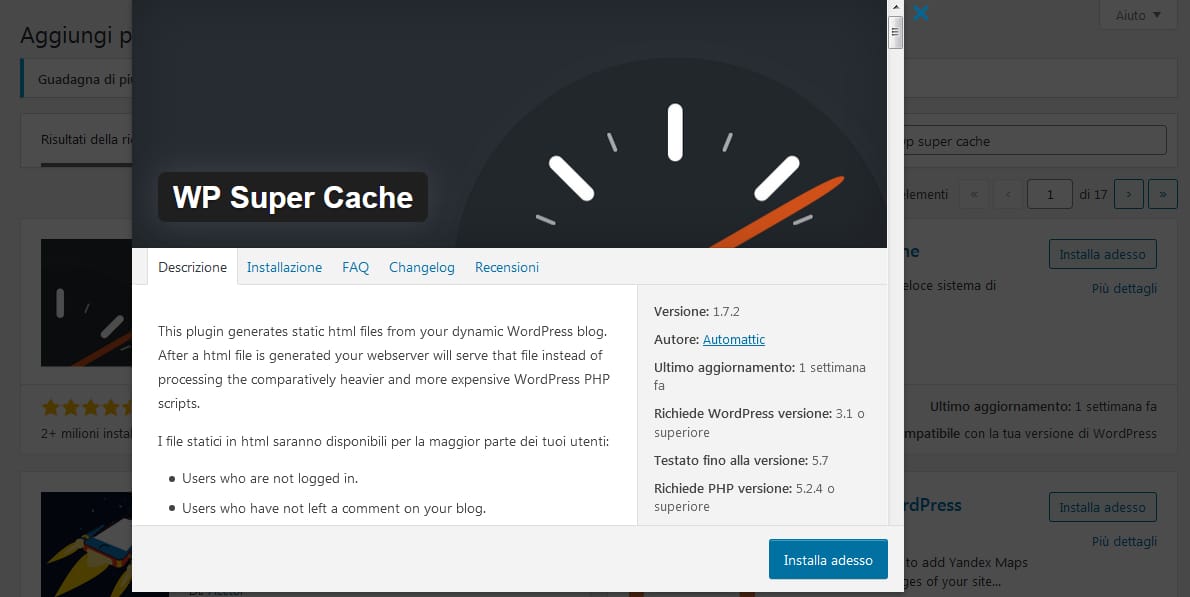Click the 'di 17' page count text
The width and height of the screenshot is (1190, 597).
[1093, 194]
